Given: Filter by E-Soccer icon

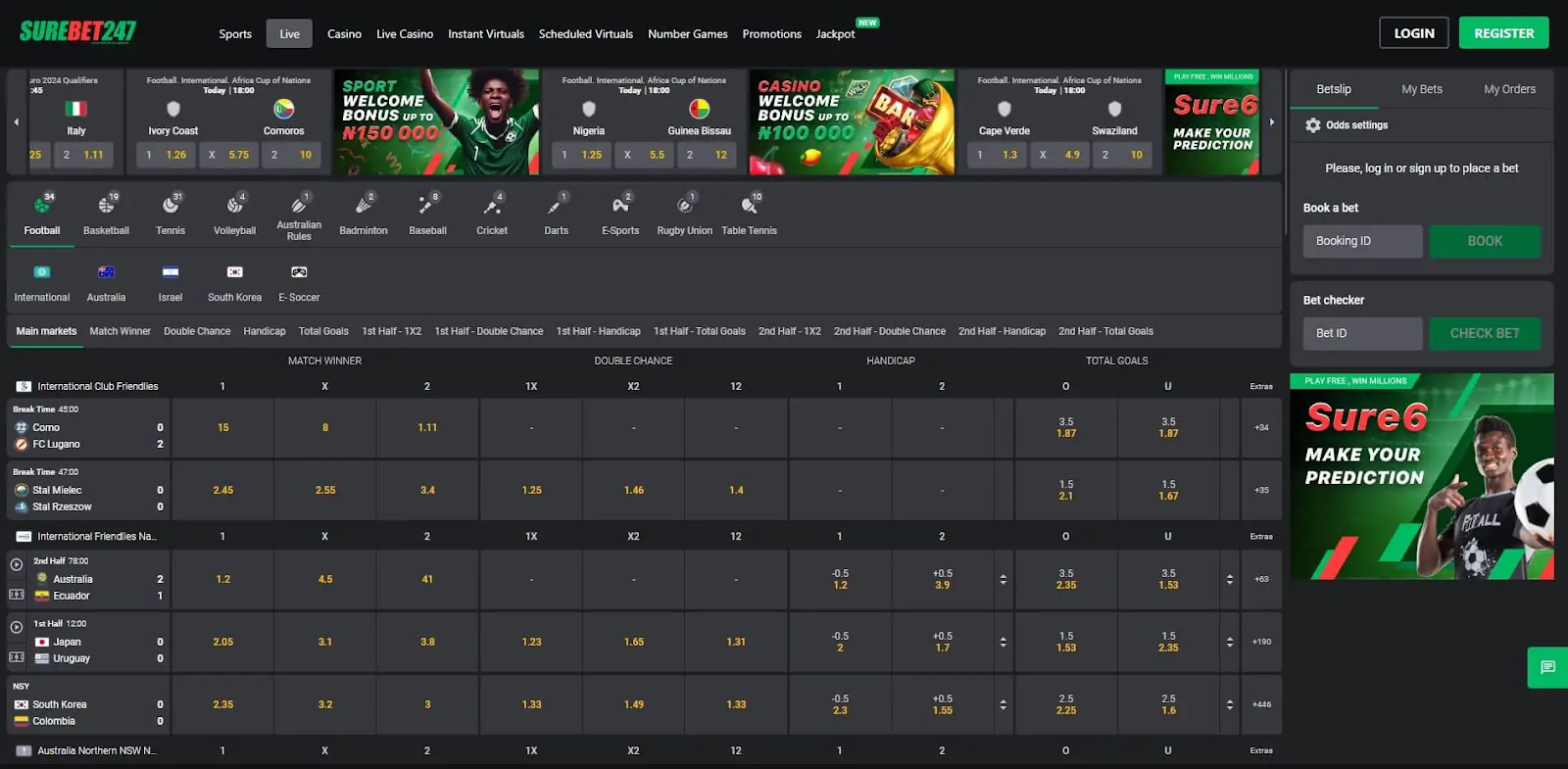Looking at the screenshot, I should (299, 272).
